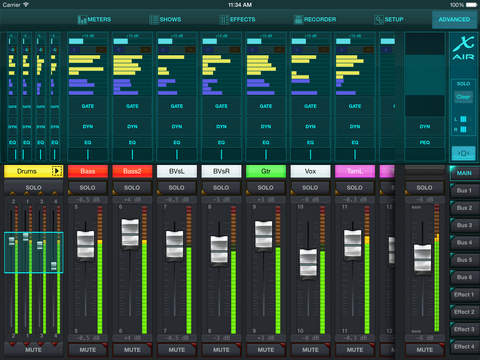Viewport: 480px width, 360px height.
Task: Open GATE for the Gtr channel
Action: click(x=266, y=106)
